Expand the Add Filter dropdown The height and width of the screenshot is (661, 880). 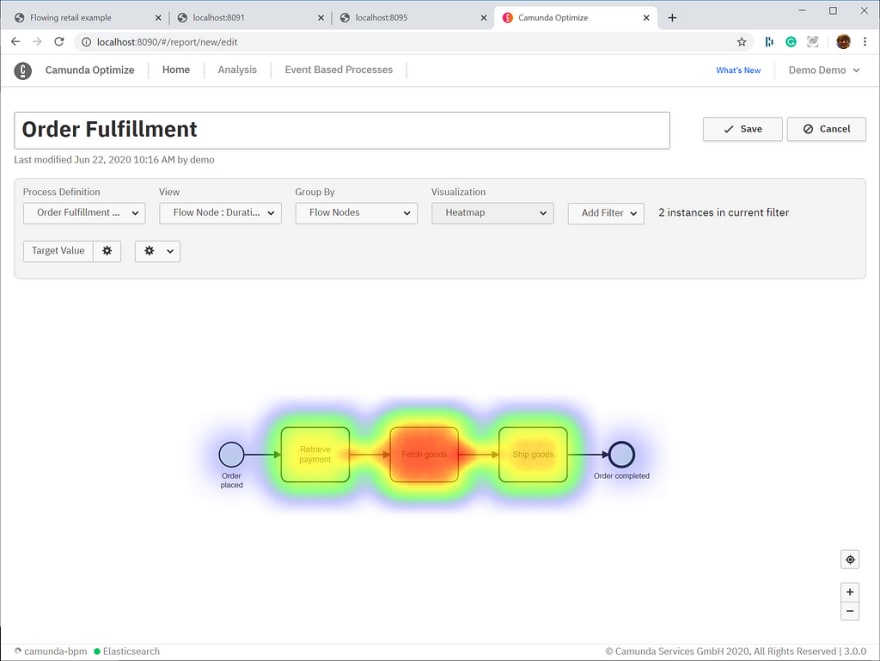coord(606,213)
